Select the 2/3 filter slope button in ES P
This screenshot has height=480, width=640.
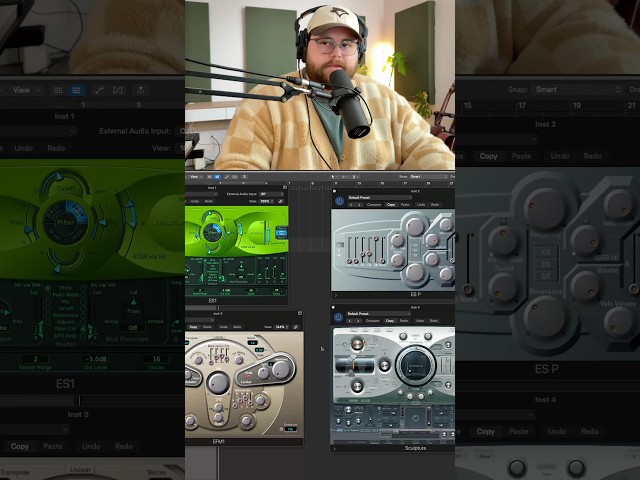415,250
